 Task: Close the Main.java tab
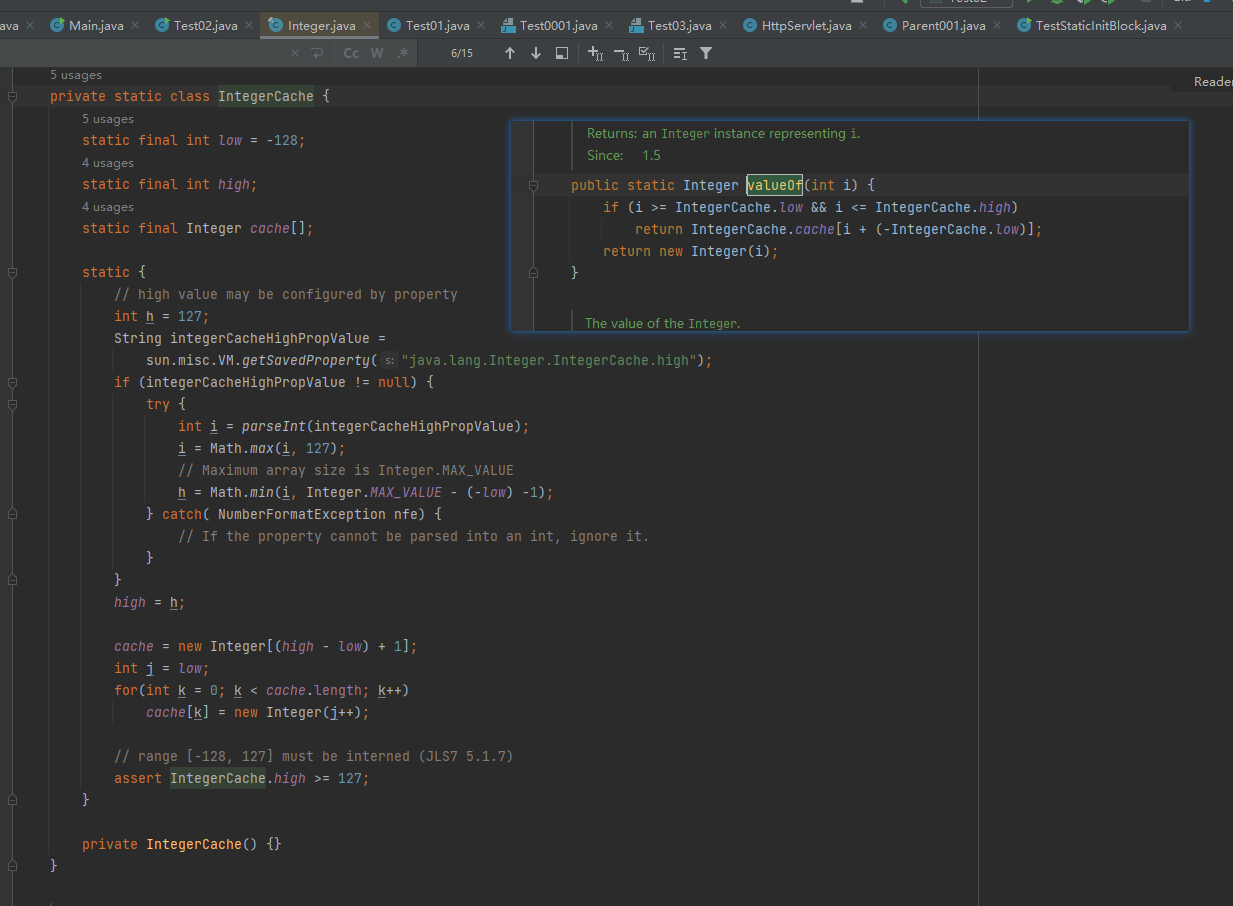click(135, 25)
